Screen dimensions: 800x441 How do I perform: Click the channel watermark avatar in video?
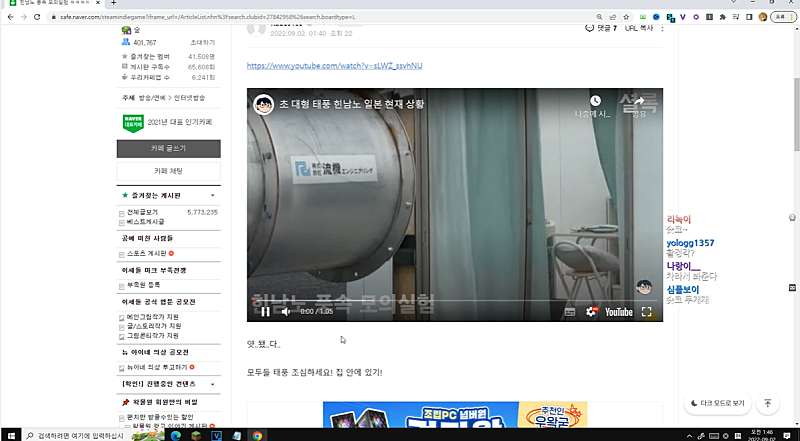coord(644,287)
